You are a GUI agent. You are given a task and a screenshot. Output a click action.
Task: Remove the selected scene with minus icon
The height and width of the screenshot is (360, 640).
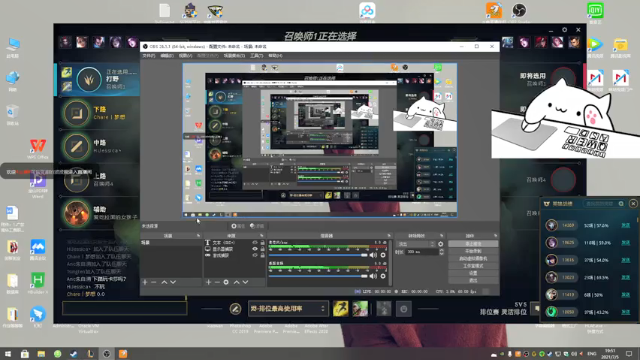[154, 282]
